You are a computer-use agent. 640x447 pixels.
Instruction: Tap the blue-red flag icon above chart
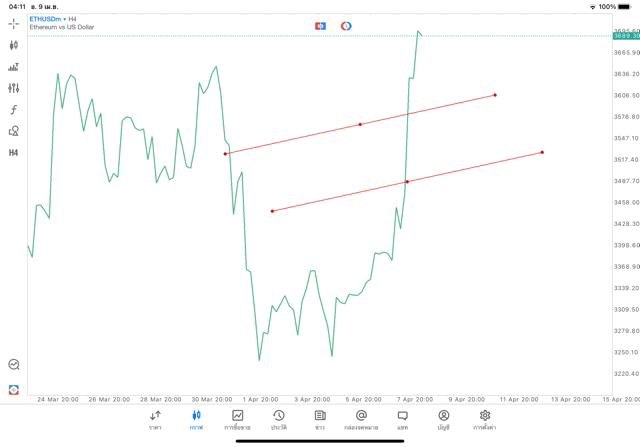(320, 25)
